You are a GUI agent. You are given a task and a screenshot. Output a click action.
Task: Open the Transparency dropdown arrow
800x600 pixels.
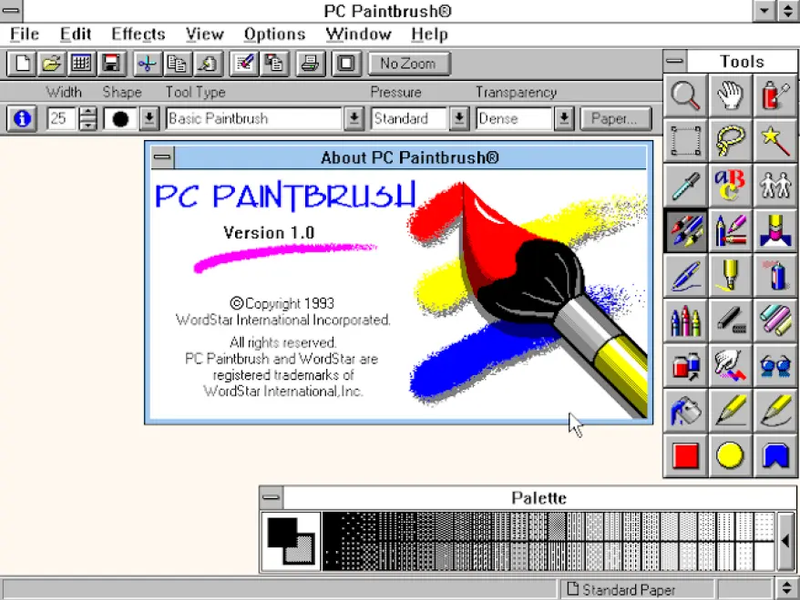coord(564,119)
